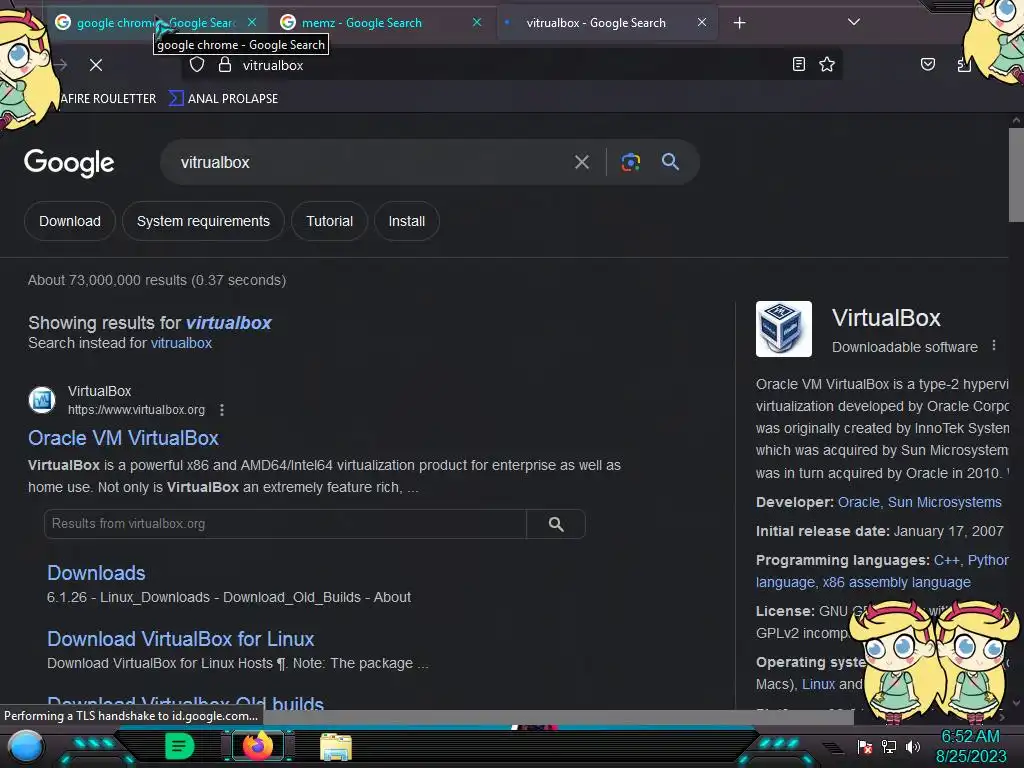Click the page vertical scrollbar thumb
This screenshot has width=1024, height=768.
pyautogui.click(x=1016, y=175)
